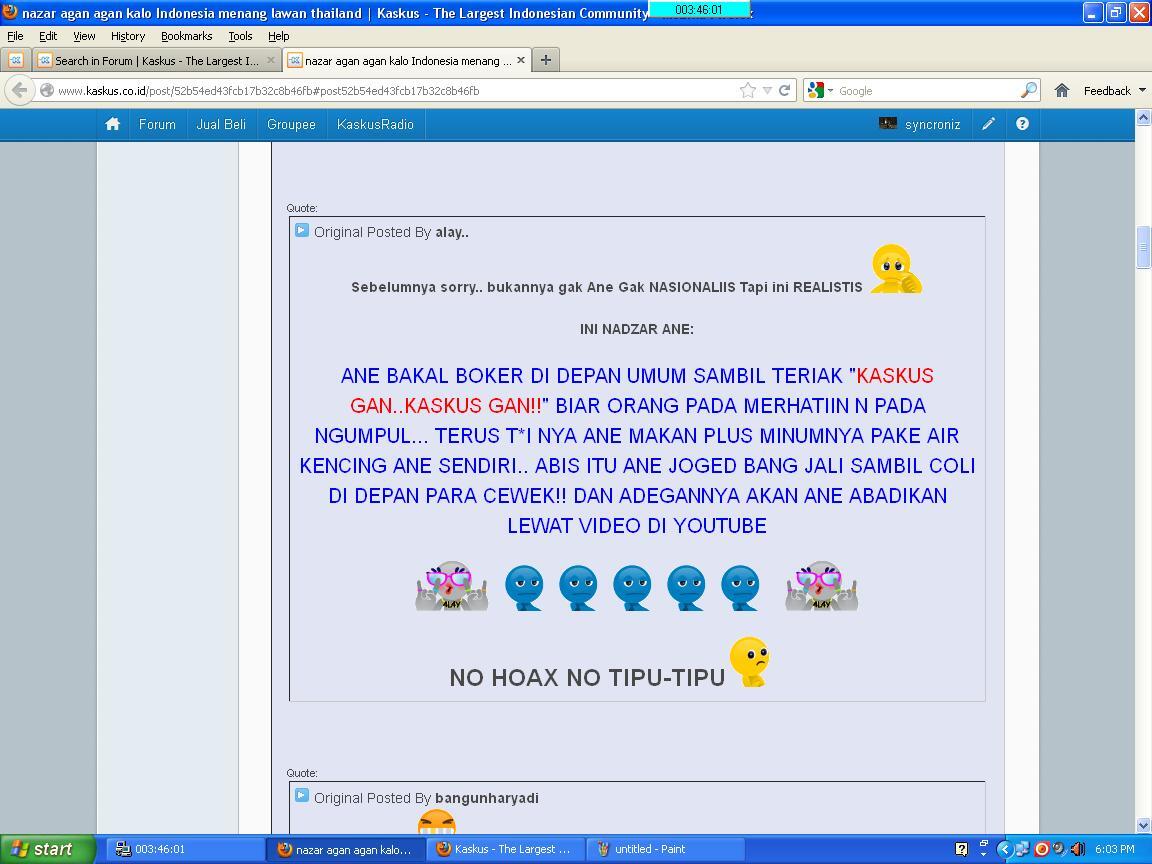Viewport: 1152px width, 864px height.
Task: Switch to 'Search in Forum | Kaskus' tab
Action: click(156, 60)
